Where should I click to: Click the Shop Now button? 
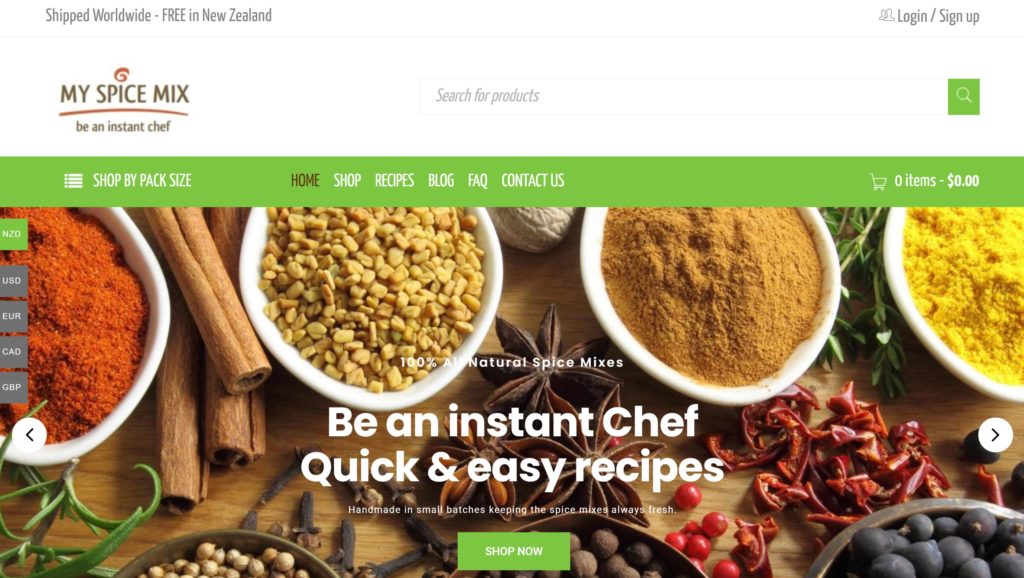[514, 551]
